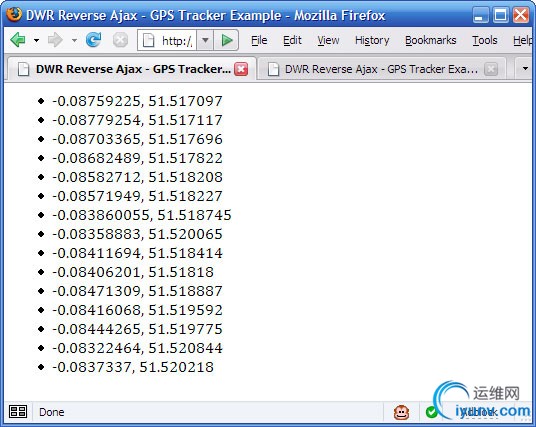Click the Firefox logo in the title bar
Viewport: 536px width, 427px height.
pos(14,15)
